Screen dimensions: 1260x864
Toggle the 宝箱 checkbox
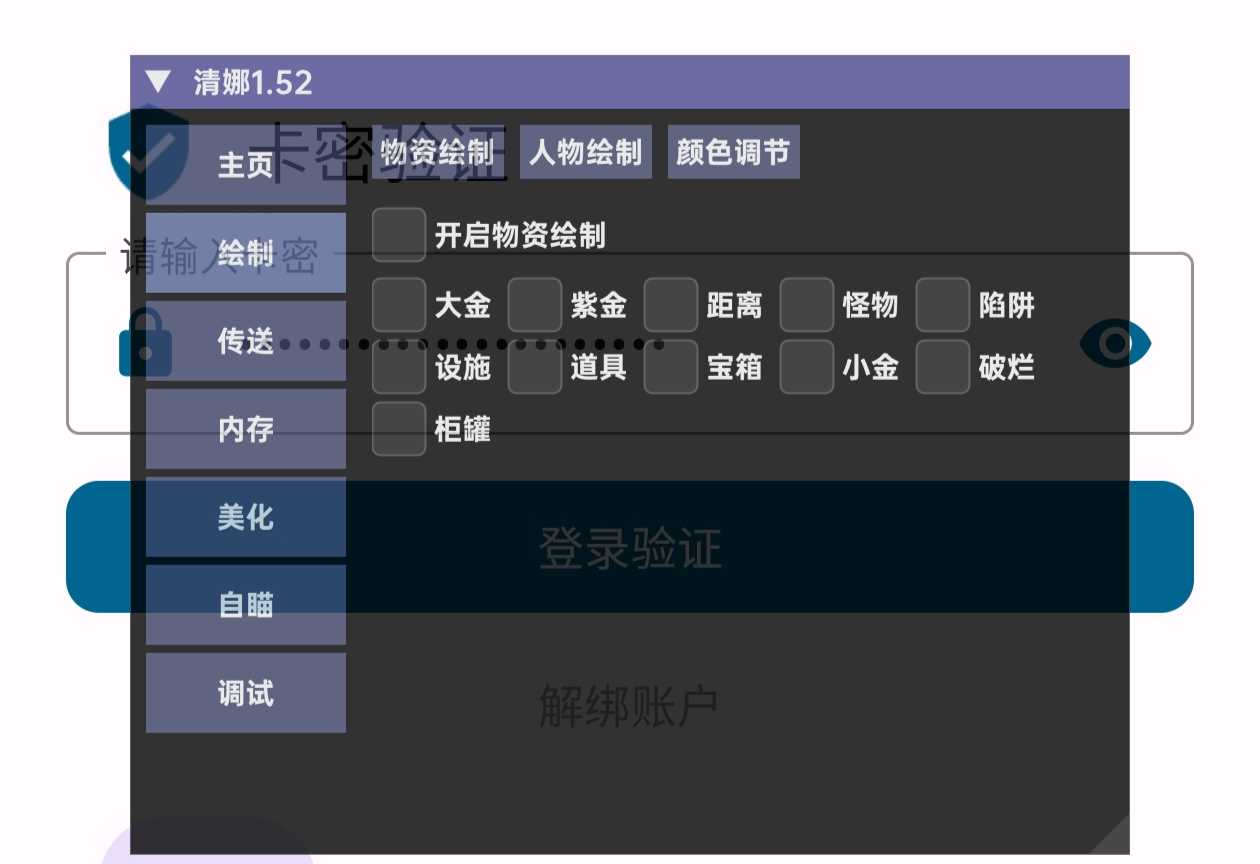coord(670,367)
